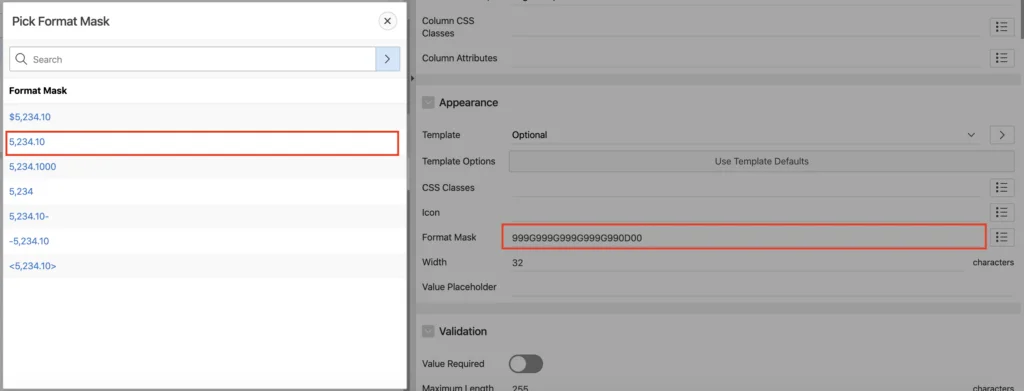
Task: Submit search with the arrow button
Action: [387, 59]
